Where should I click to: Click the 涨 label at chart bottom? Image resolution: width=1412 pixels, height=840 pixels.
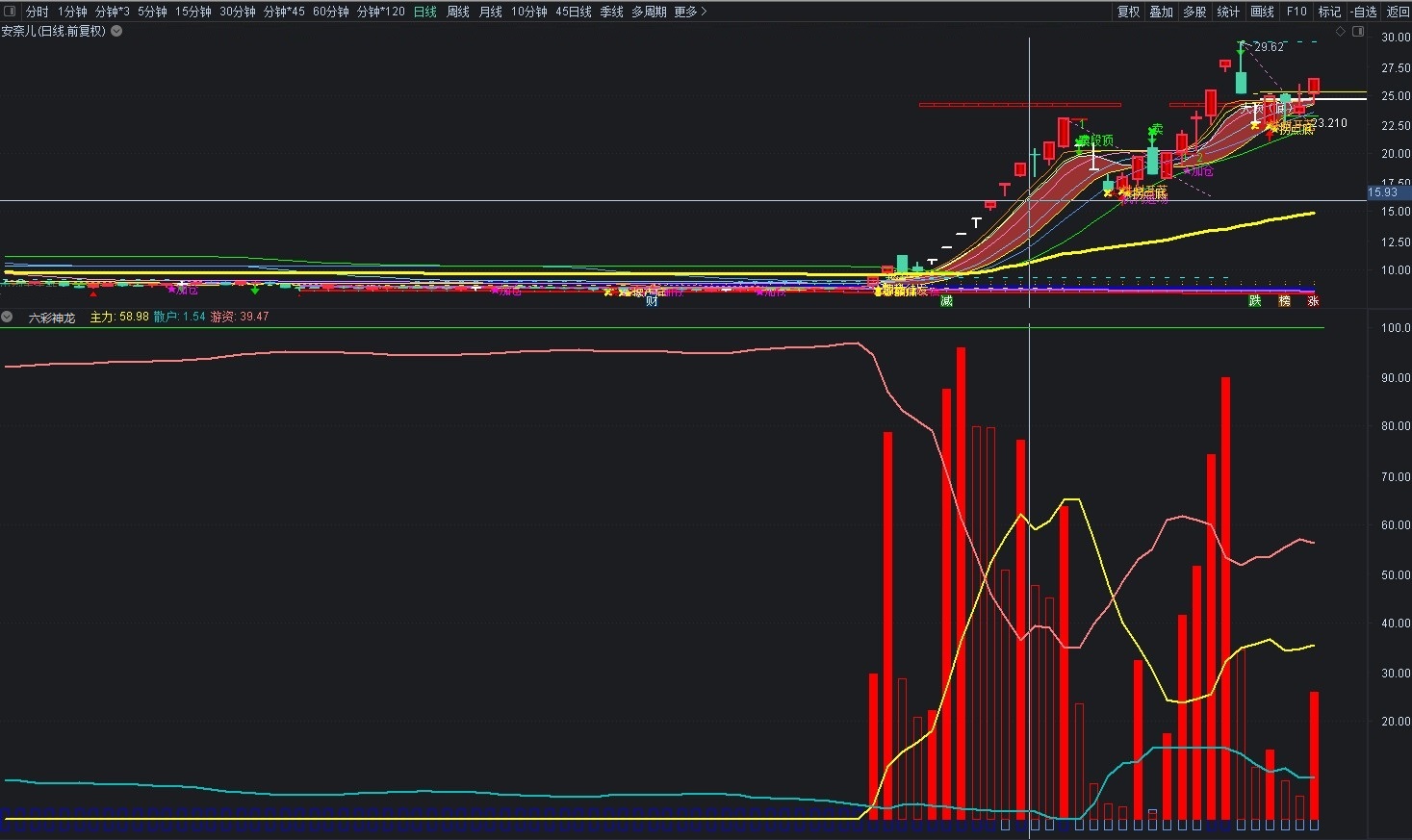pos(1313,301)
